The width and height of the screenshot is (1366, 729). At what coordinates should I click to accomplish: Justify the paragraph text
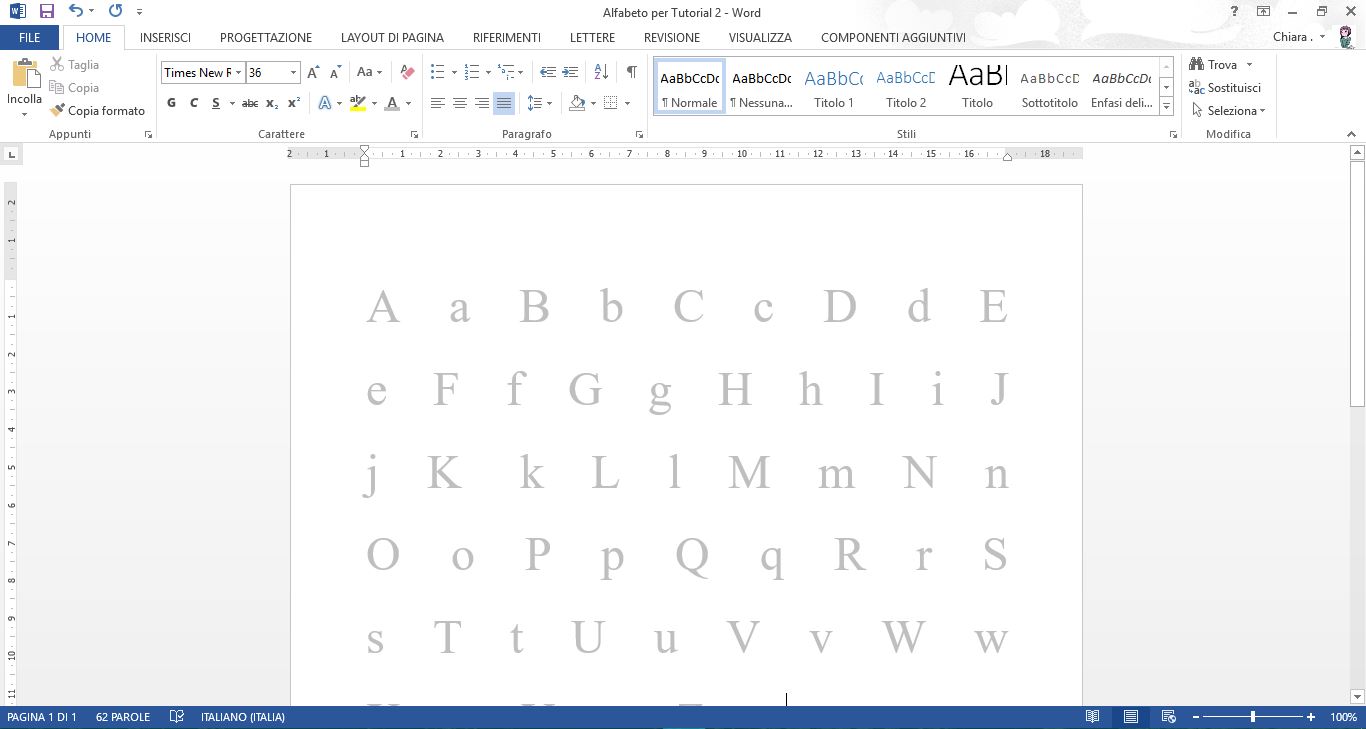[504, 103]
